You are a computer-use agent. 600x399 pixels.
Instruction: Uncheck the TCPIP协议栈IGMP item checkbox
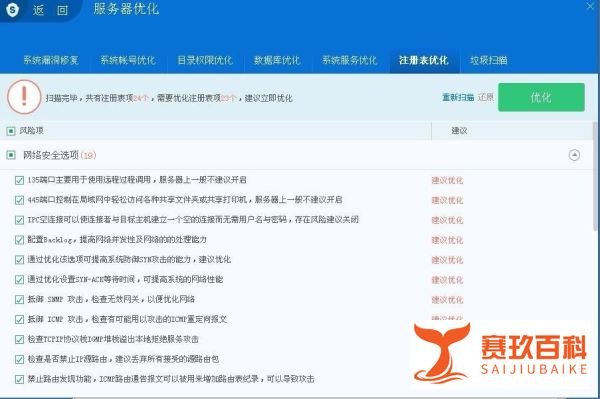coord(19,339)
